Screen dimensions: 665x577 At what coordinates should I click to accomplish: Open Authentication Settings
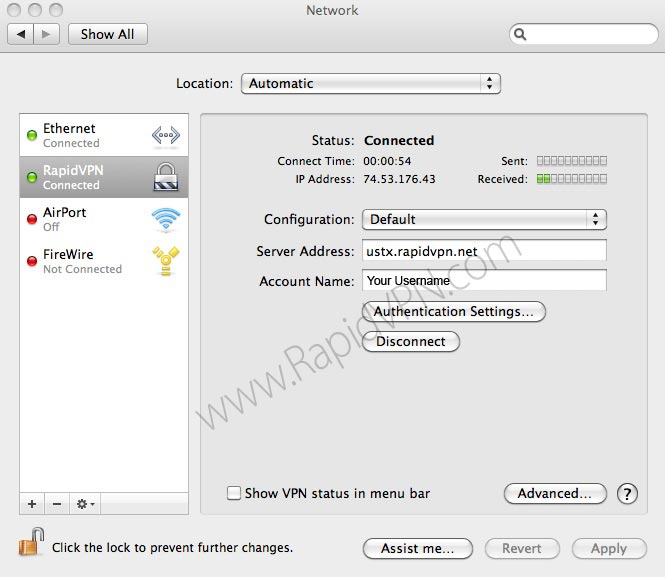(x=454, y=312)
